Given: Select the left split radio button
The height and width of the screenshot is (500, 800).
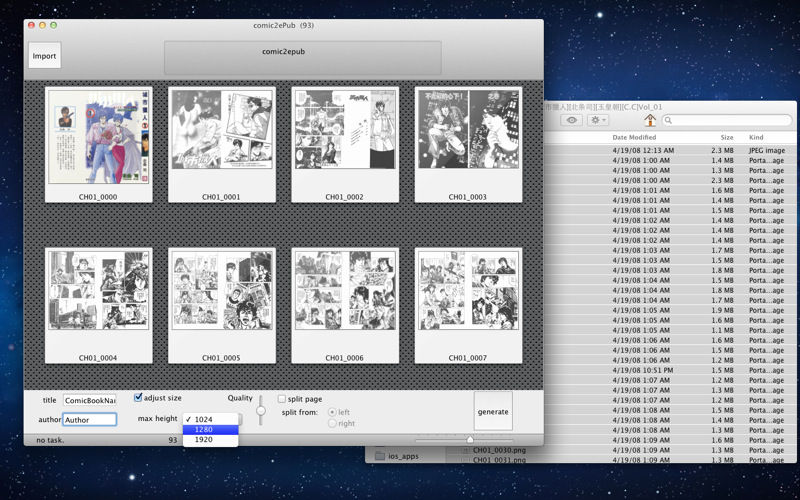Looking at the screenshot, I should [x=333, y=412].
